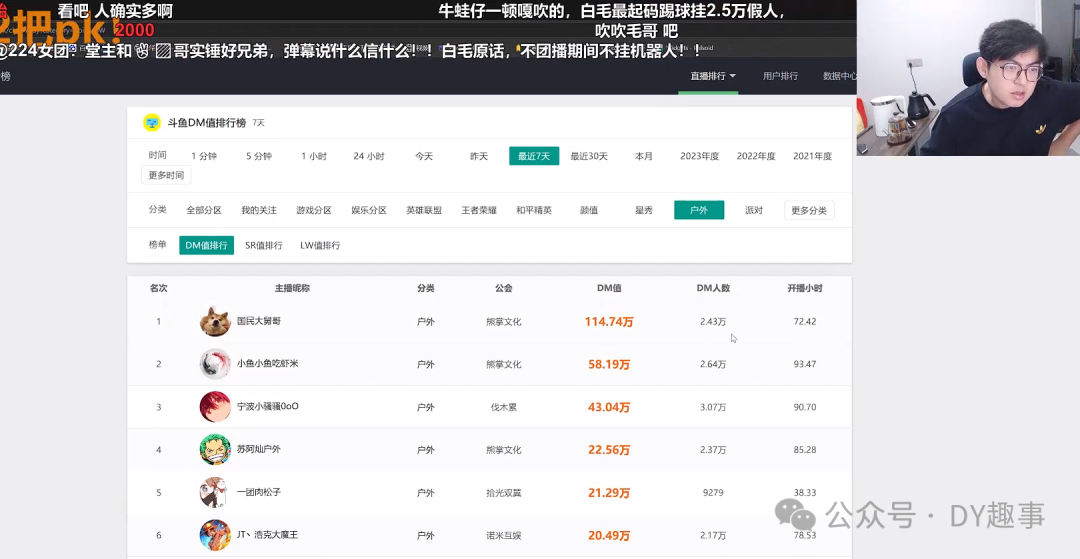Expand the 更多时间 options
Image resolution: width=1080 pixels, height=559 pixels.
[x=166, y=175]
